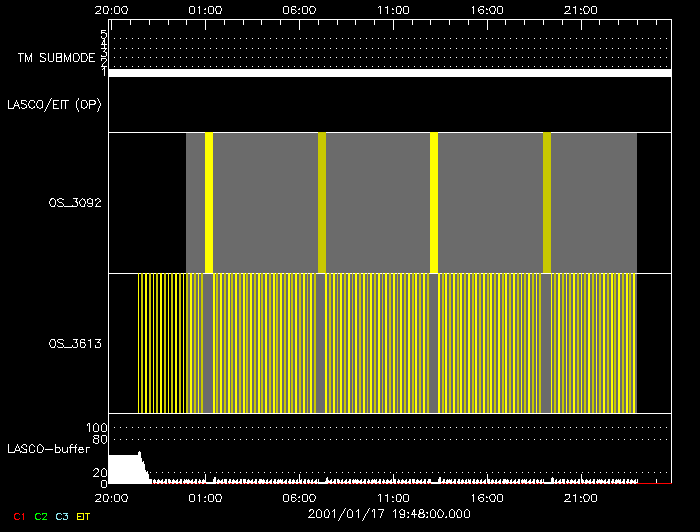The width and height of the screenshot is (700, 532).
Task: Click the white TM SUBMODE level bar
Action: coord(389,73)
